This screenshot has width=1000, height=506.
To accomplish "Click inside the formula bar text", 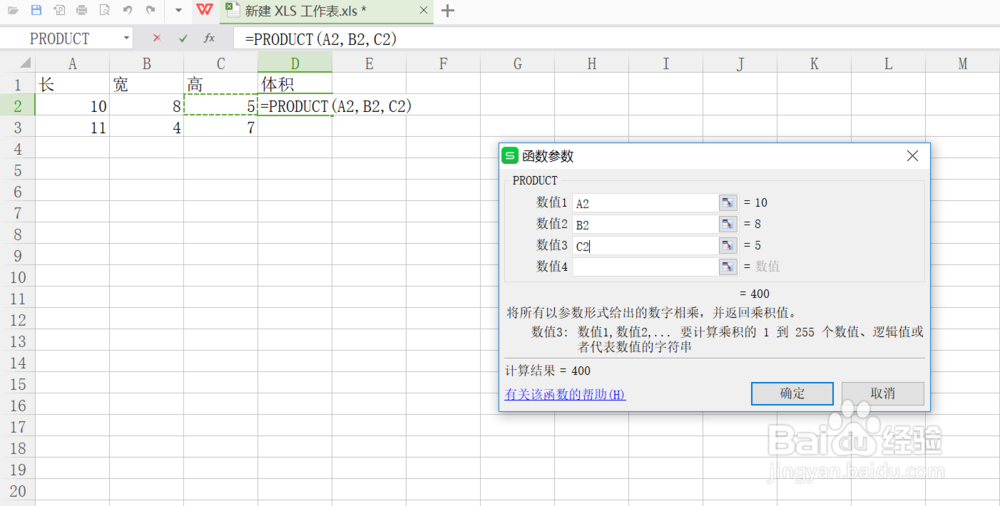I will click(321, 39).
